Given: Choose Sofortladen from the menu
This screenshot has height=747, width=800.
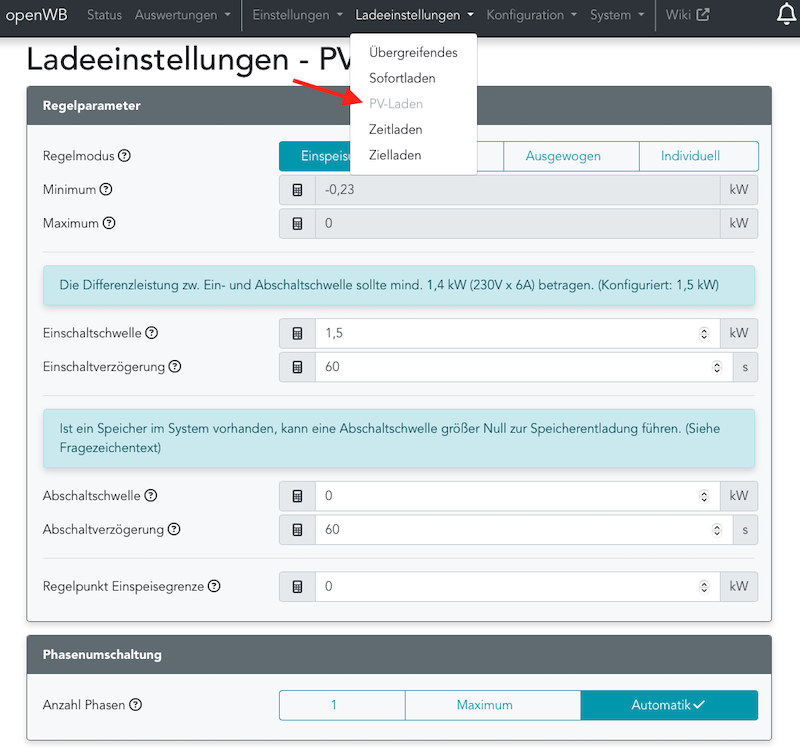Looking at the screenshot, I should click(x=402, y=78).
